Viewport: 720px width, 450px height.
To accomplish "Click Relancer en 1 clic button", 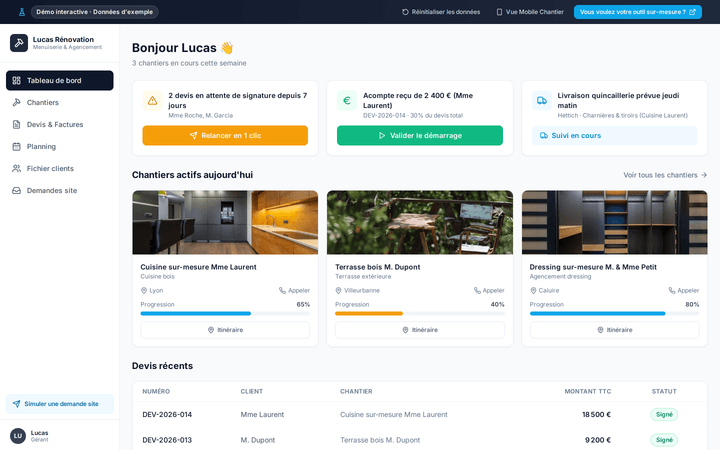I will pos(225,135).
